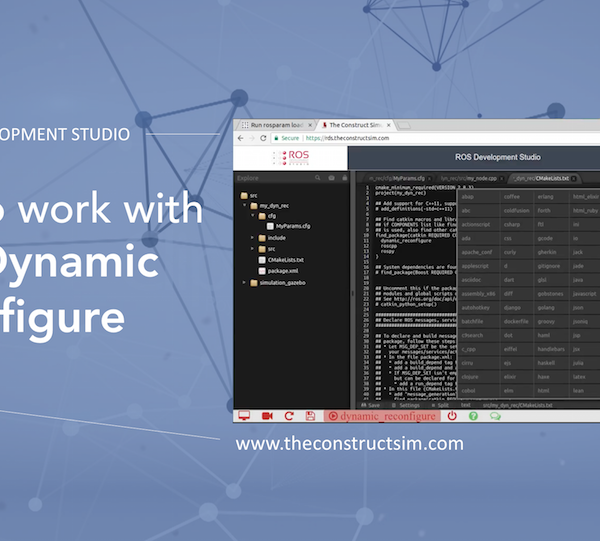600x541 pixels.
Task: Open Settings in the editor status bar
Action: pyautogui.click(x=406, y=405)
